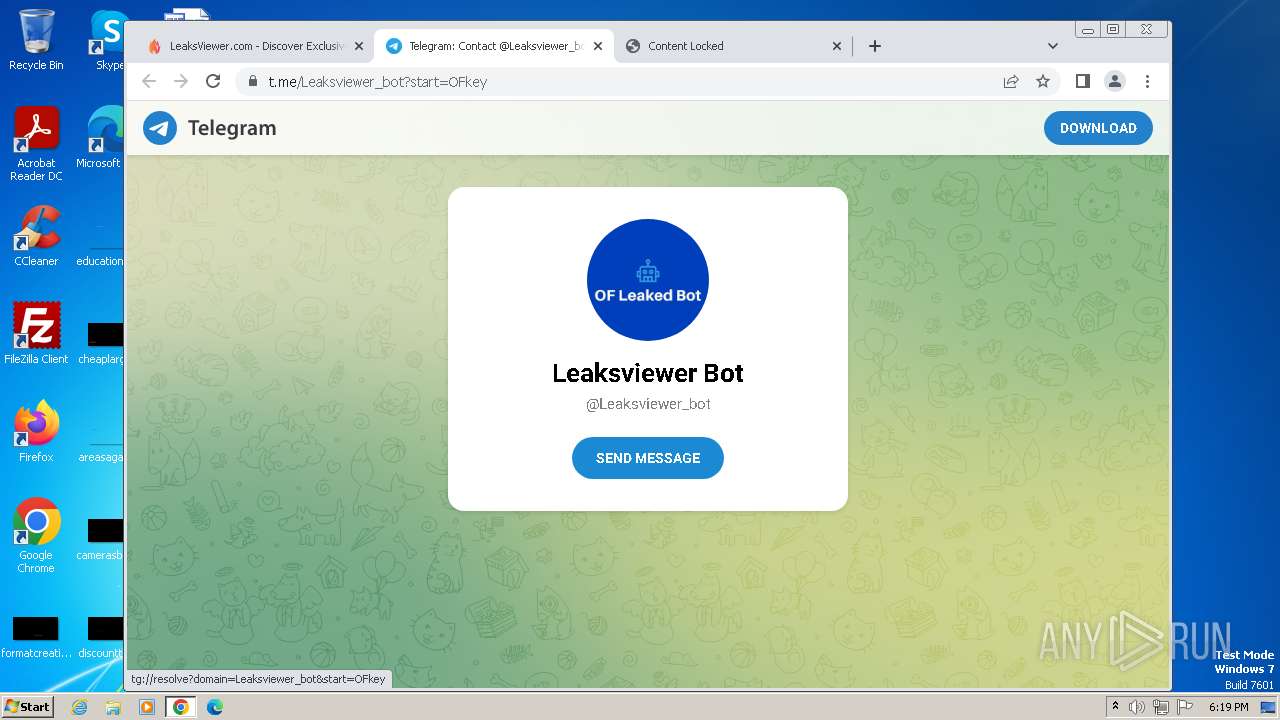Viewport: 1280px width, 720px height.
Task: Open the Chrome three-dot menu
Action: (x=1147, y=81)
